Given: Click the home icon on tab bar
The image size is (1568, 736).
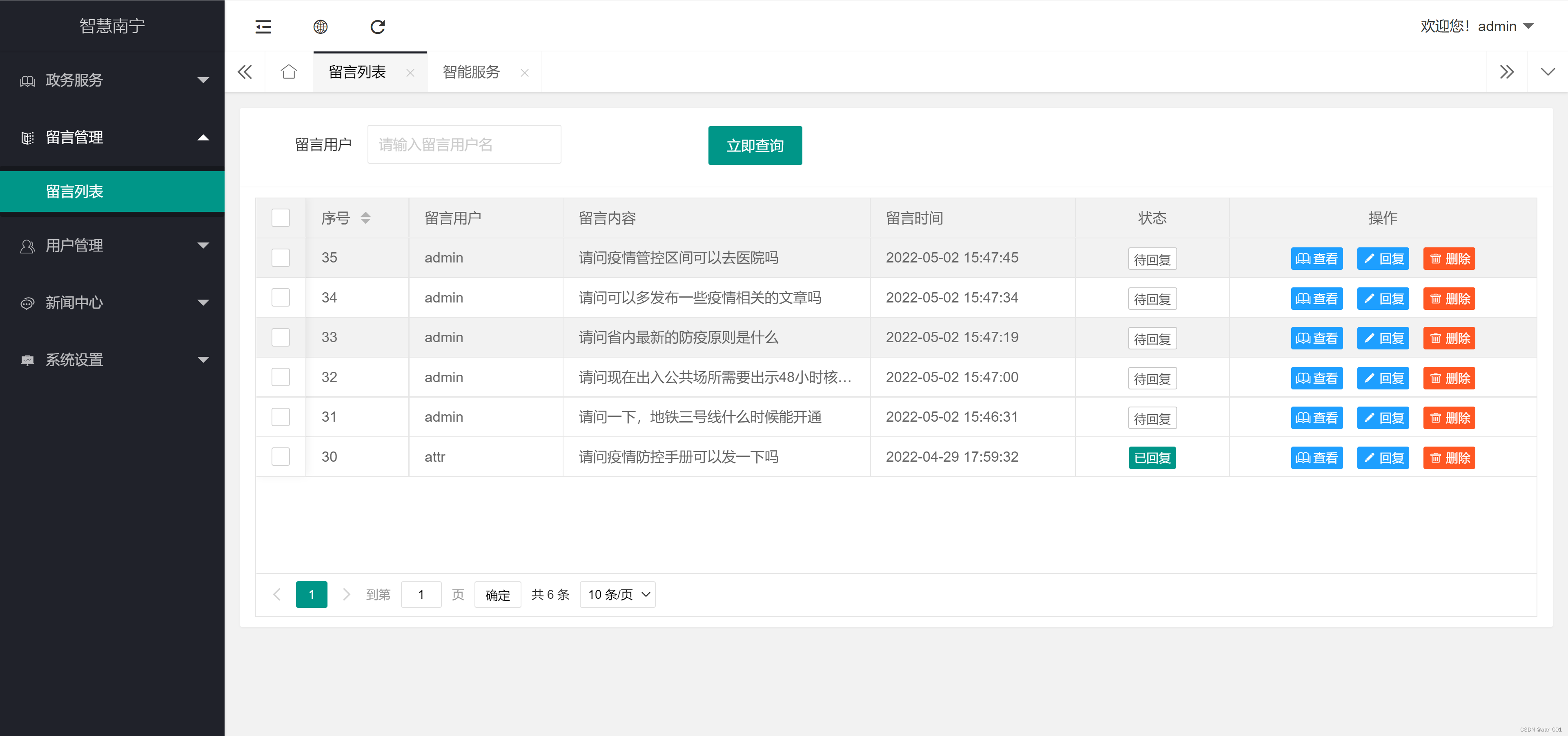Looking at the screenshot, I should click(x=289, y=71).
